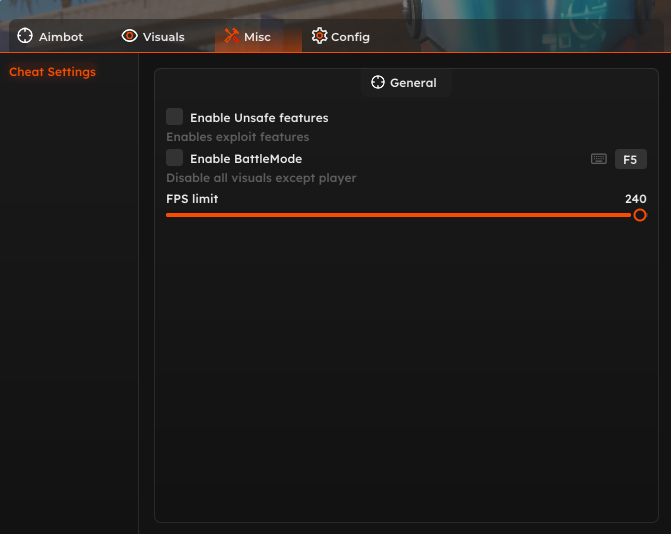Click the "Enable BattleMode" label text
The image size is (671, 534).
[x=246, y=159]
